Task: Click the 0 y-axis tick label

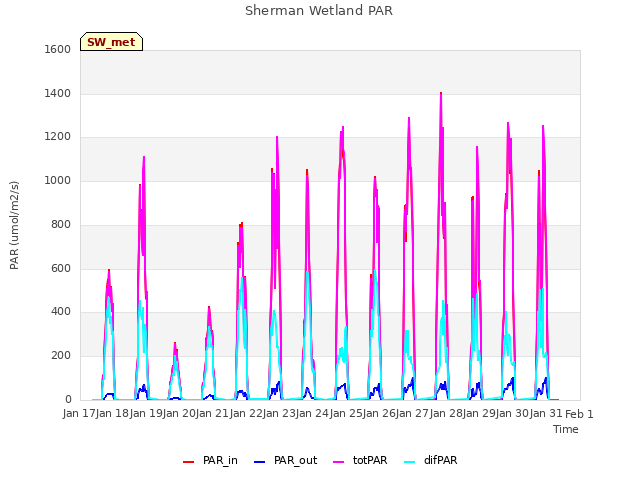Action: click(68, 400)
